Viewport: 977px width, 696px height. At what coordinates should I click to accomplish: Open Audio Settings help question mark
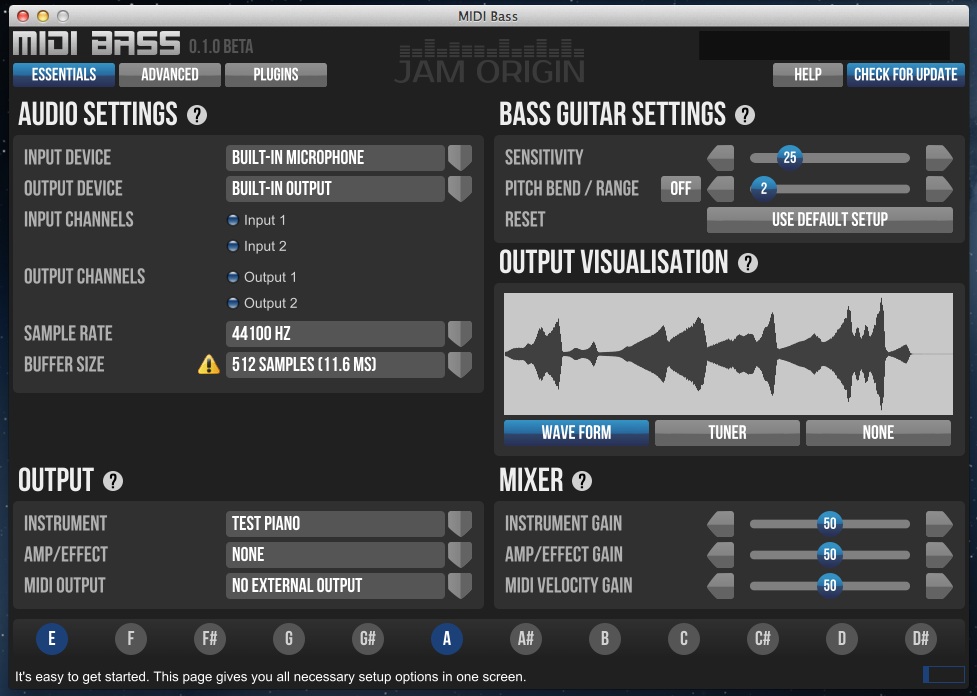(x=197, y=115)
